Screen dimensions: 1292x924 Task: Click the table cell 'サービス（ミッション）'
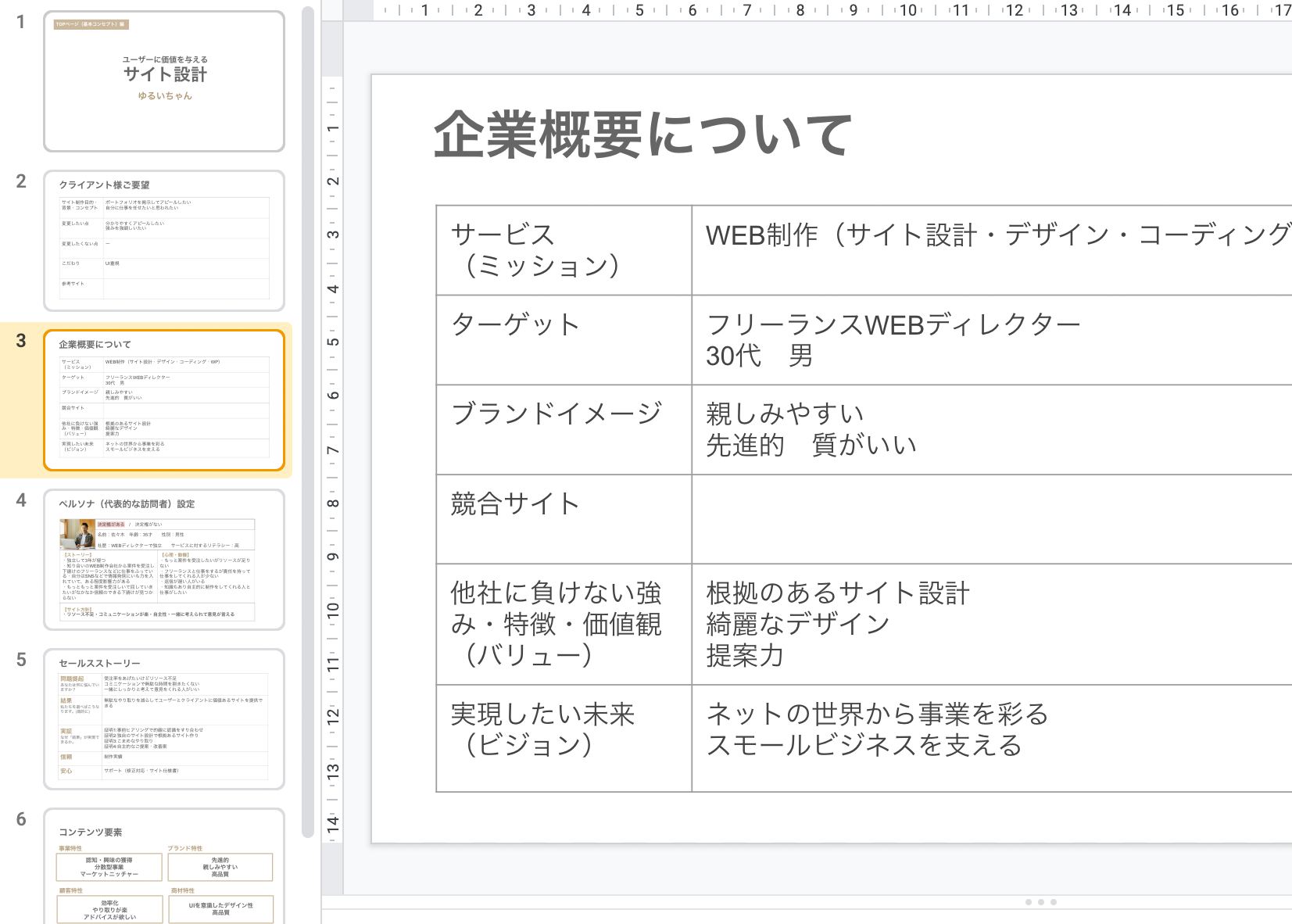click(x=564, y=250)
